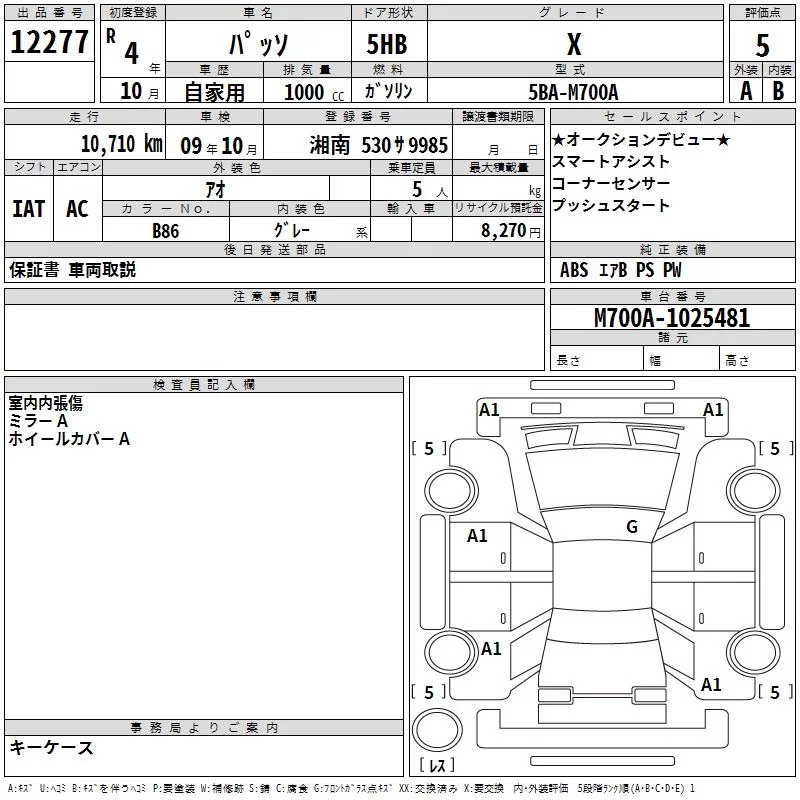This screenshot has width=800, height=800.
Task: Click exterior rating A
Action: coord(746,91)
